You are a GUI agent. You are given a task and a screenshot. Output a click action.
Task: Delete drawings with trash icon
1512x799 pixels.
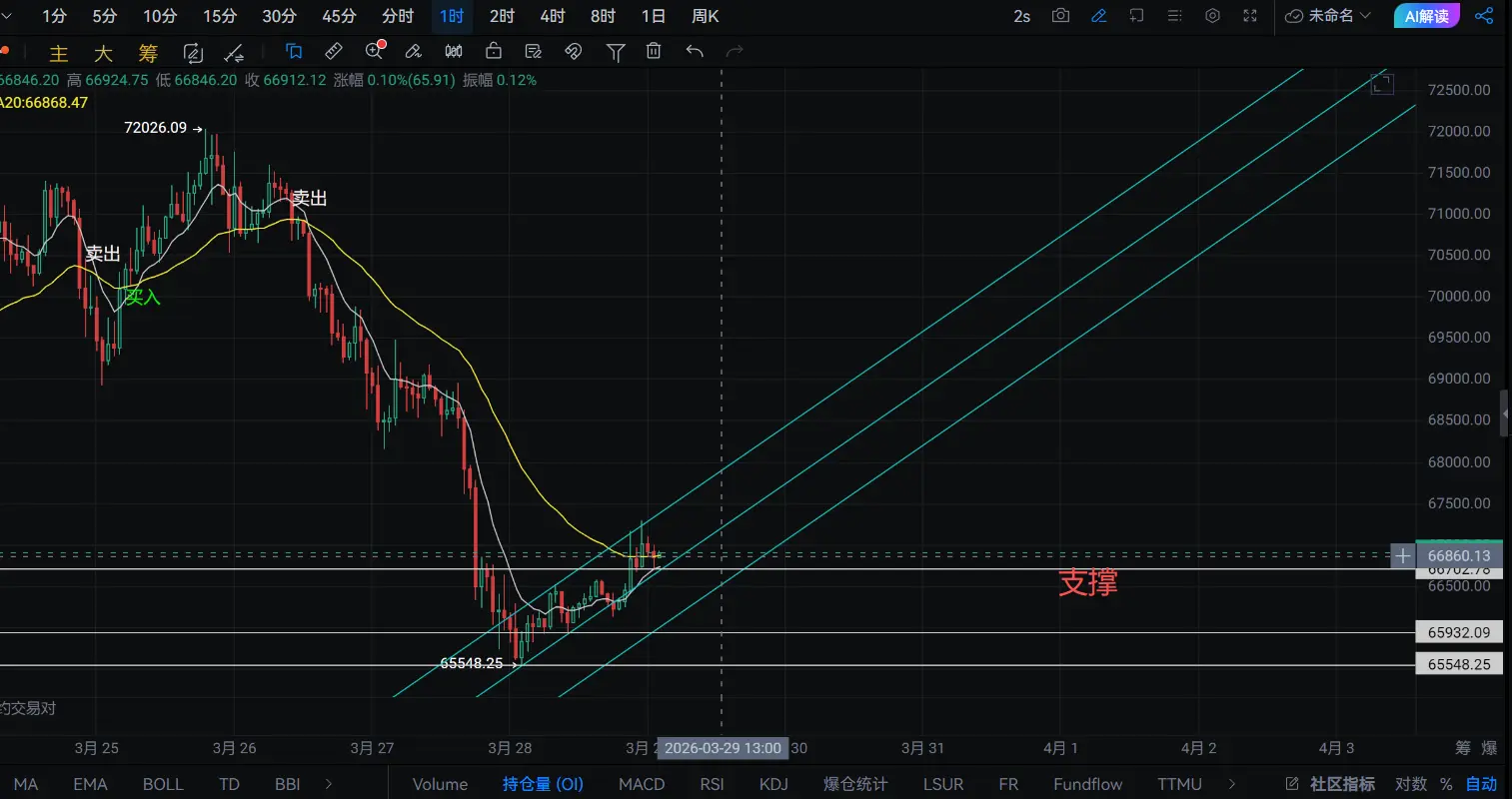654,52
